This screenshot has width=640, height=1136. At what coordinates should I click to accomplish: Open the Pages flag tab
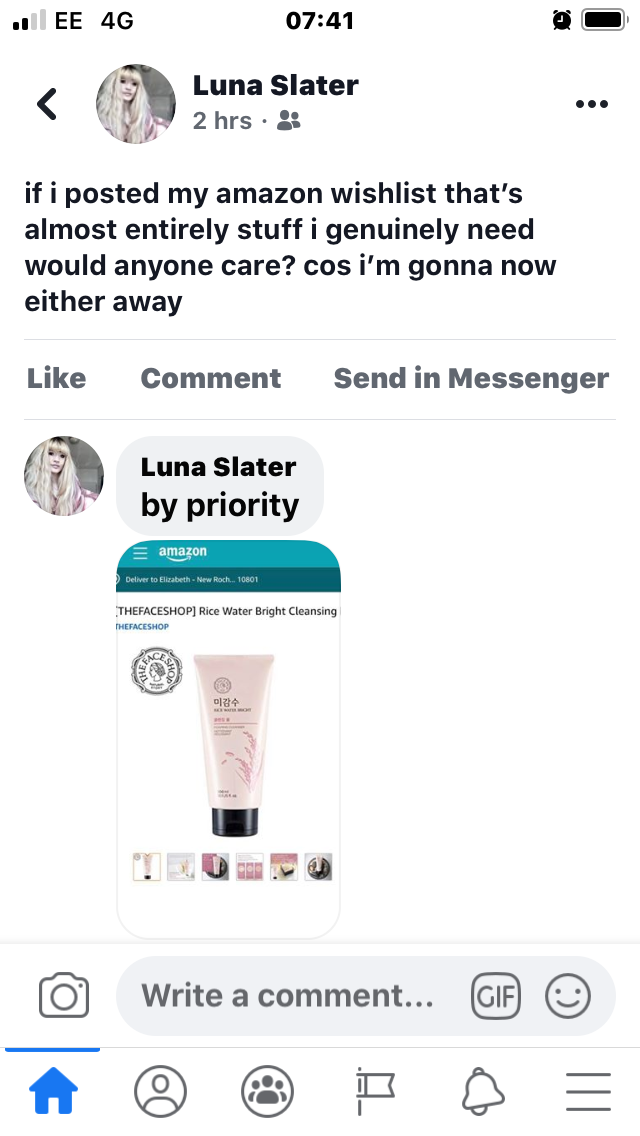[x=375, y=1092]
